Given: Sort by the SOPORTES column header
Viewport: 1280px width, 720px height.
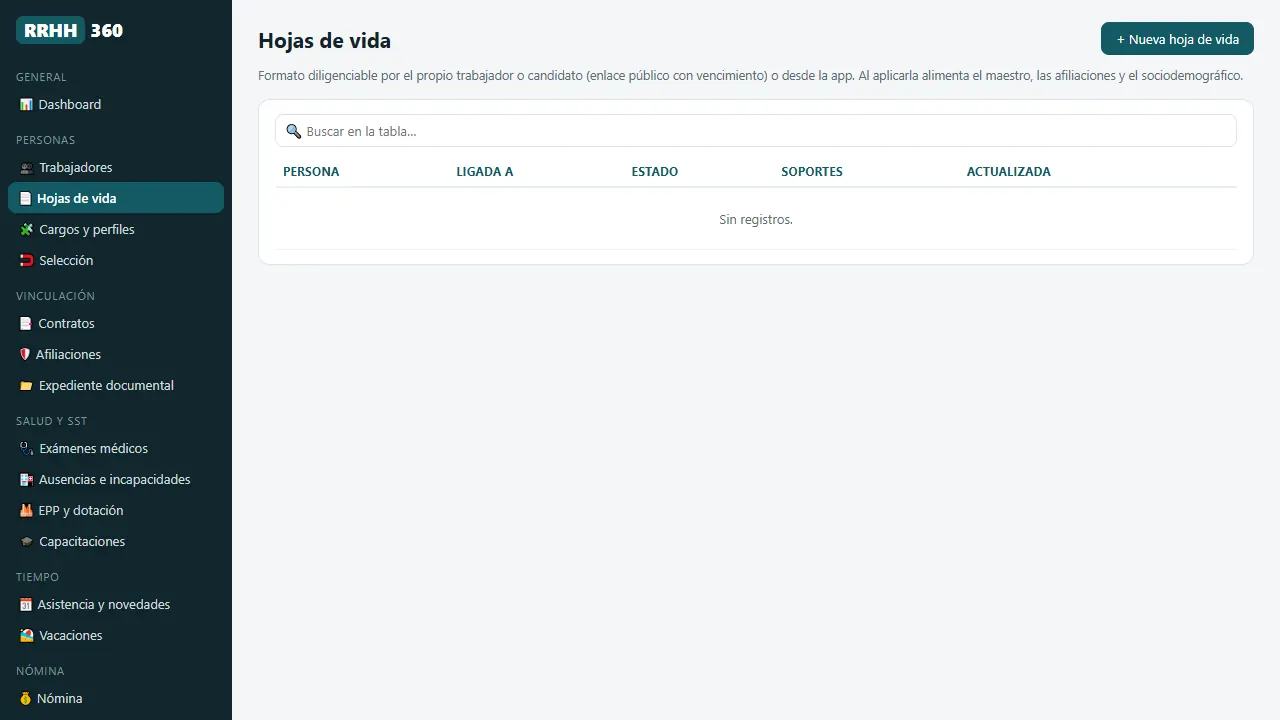Looking at the screenshot, I should point(812,171).
